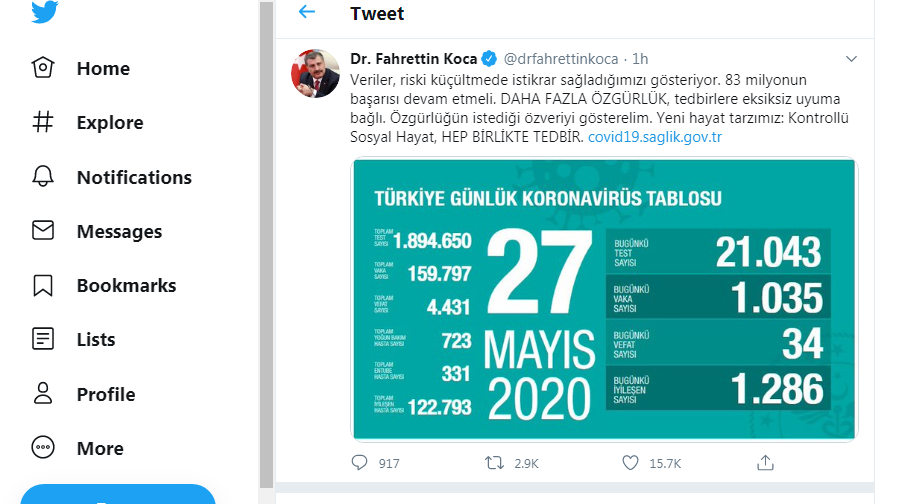Viewport: 900px width, 504px height.
Task: Retweet using the retweet arrows icon
Action: (x=494, y=463)
